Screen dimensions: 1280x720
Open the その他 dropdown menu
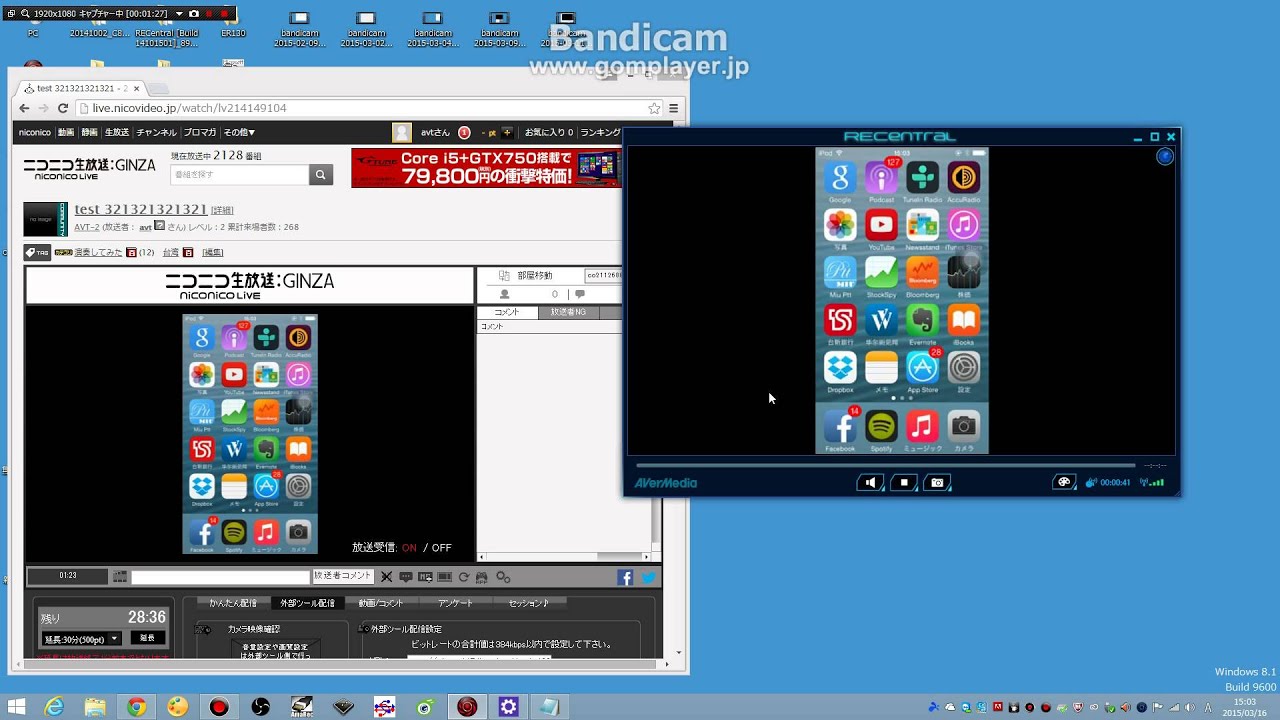click(239, 132)
